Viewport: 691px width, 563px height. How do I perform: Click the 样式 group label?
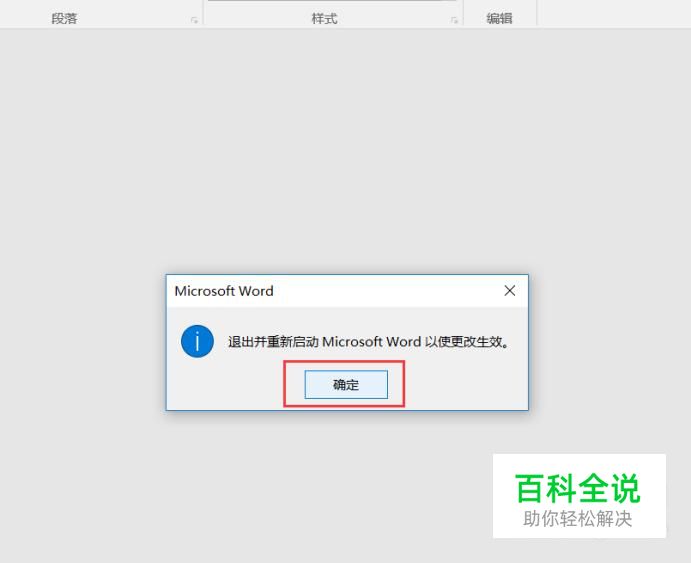pyautogui.click(x=324, y=19)
